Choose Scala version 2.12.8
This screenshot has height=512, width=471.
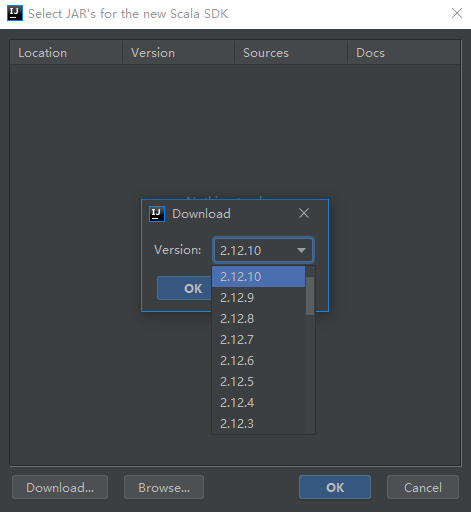[x=258, y=319]
